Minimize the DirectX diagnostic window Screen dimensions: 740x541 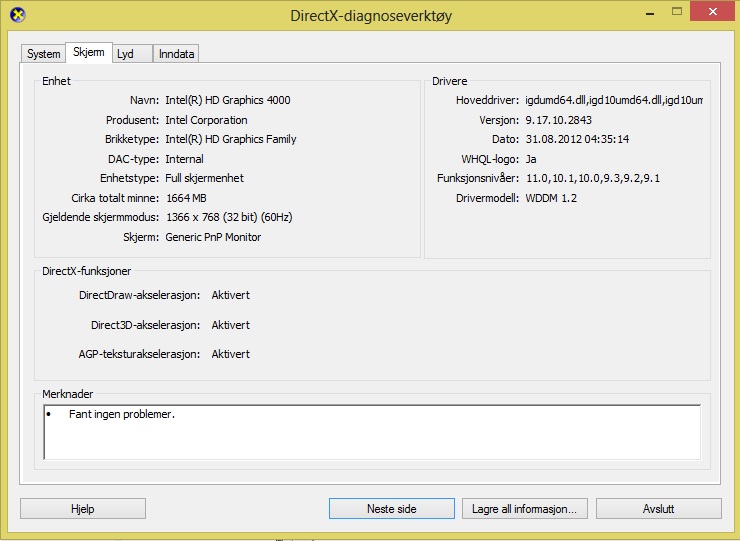pos(650,13)
